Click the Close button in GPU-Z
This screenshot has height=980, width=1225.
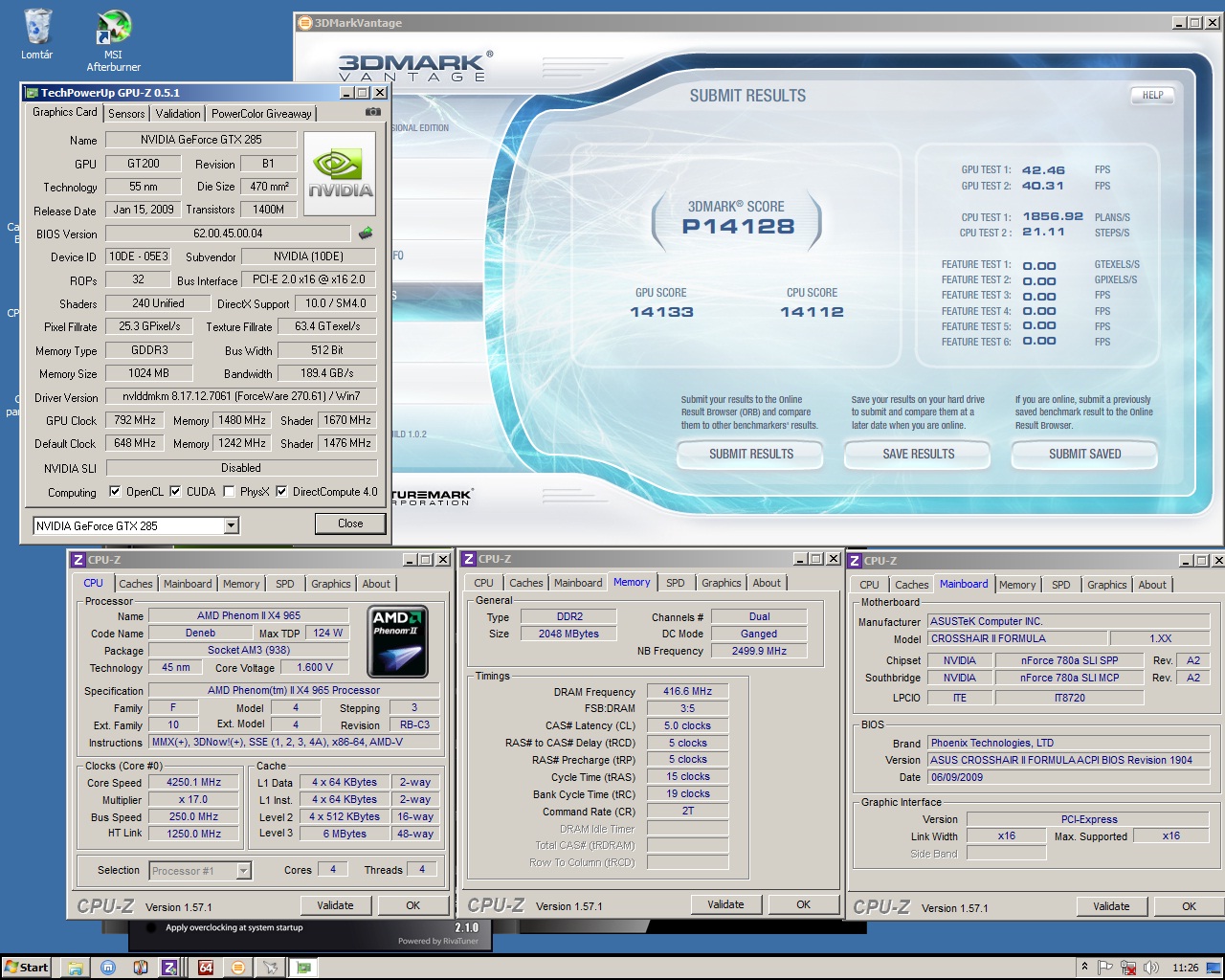tap(350, 523)
